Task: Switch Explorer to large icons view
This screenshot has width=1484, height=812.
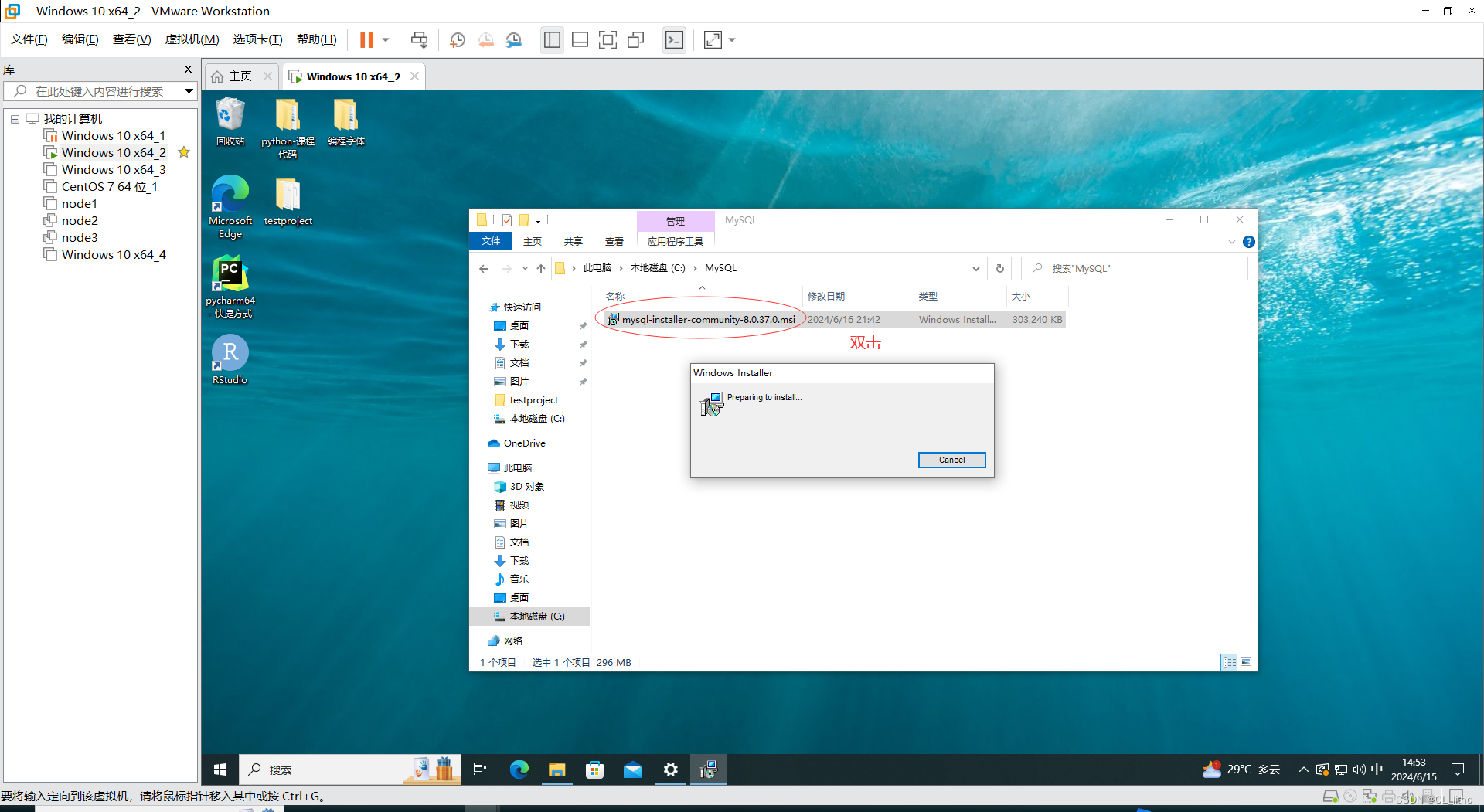Action: [1246, 662]
